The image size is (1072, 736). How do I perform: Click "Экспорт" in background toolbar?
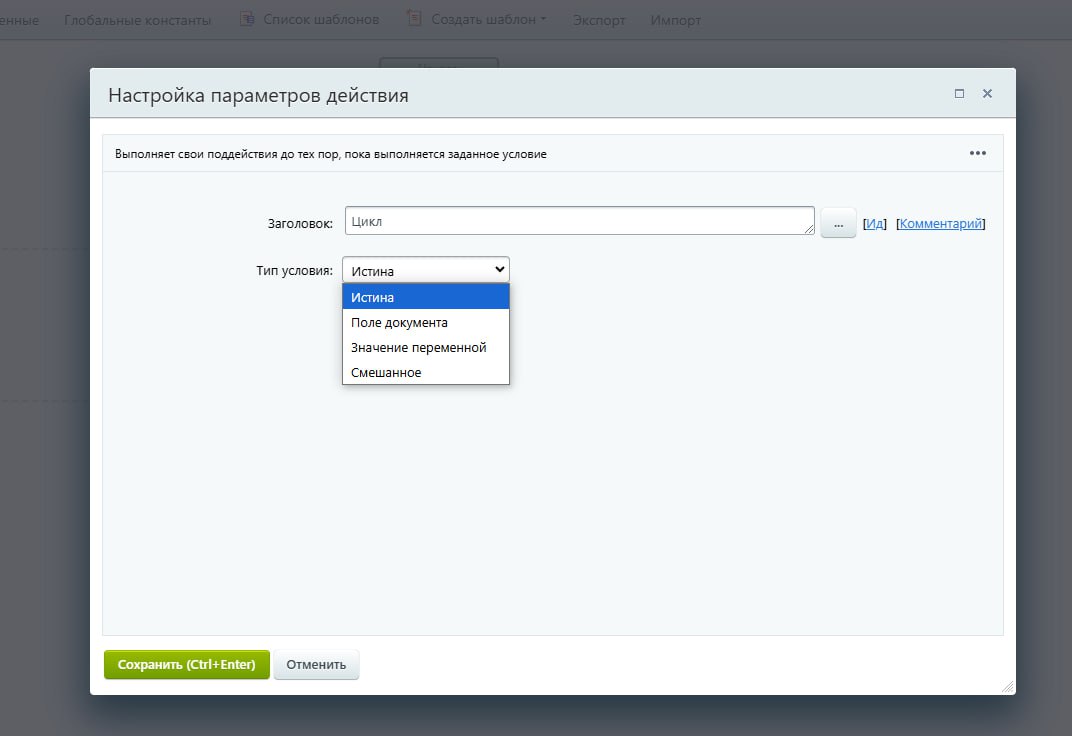click(599, 21)
